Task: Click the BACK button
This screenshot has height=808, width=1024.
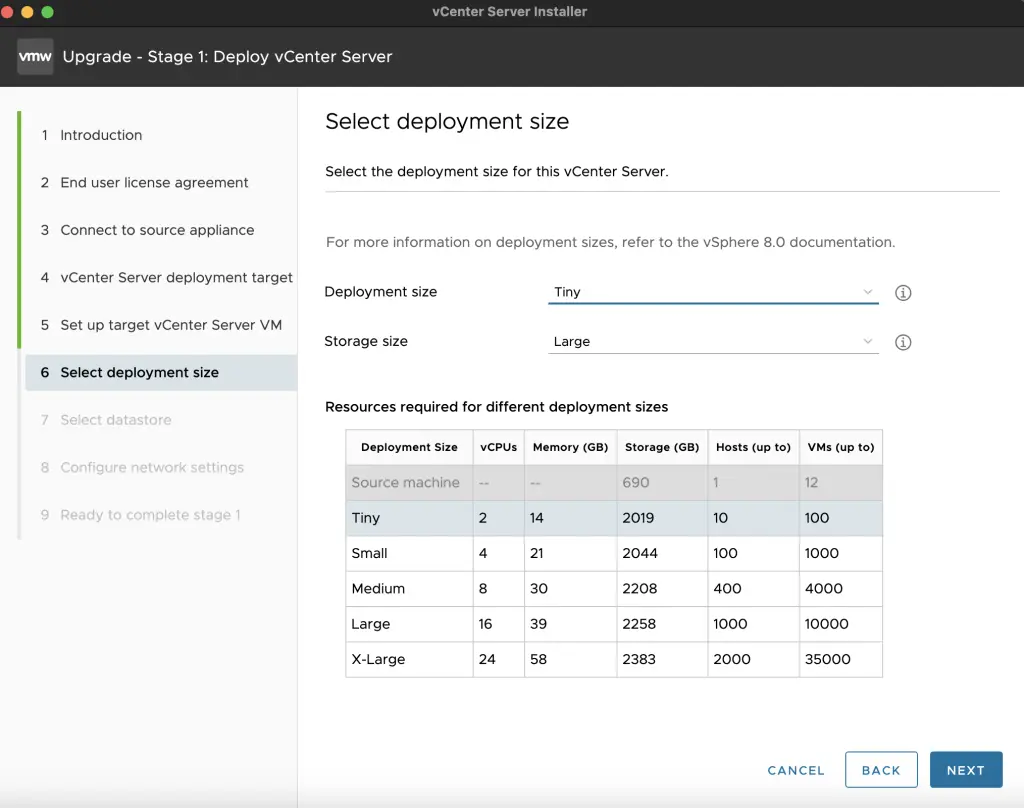Action: [x=881, y=770]
